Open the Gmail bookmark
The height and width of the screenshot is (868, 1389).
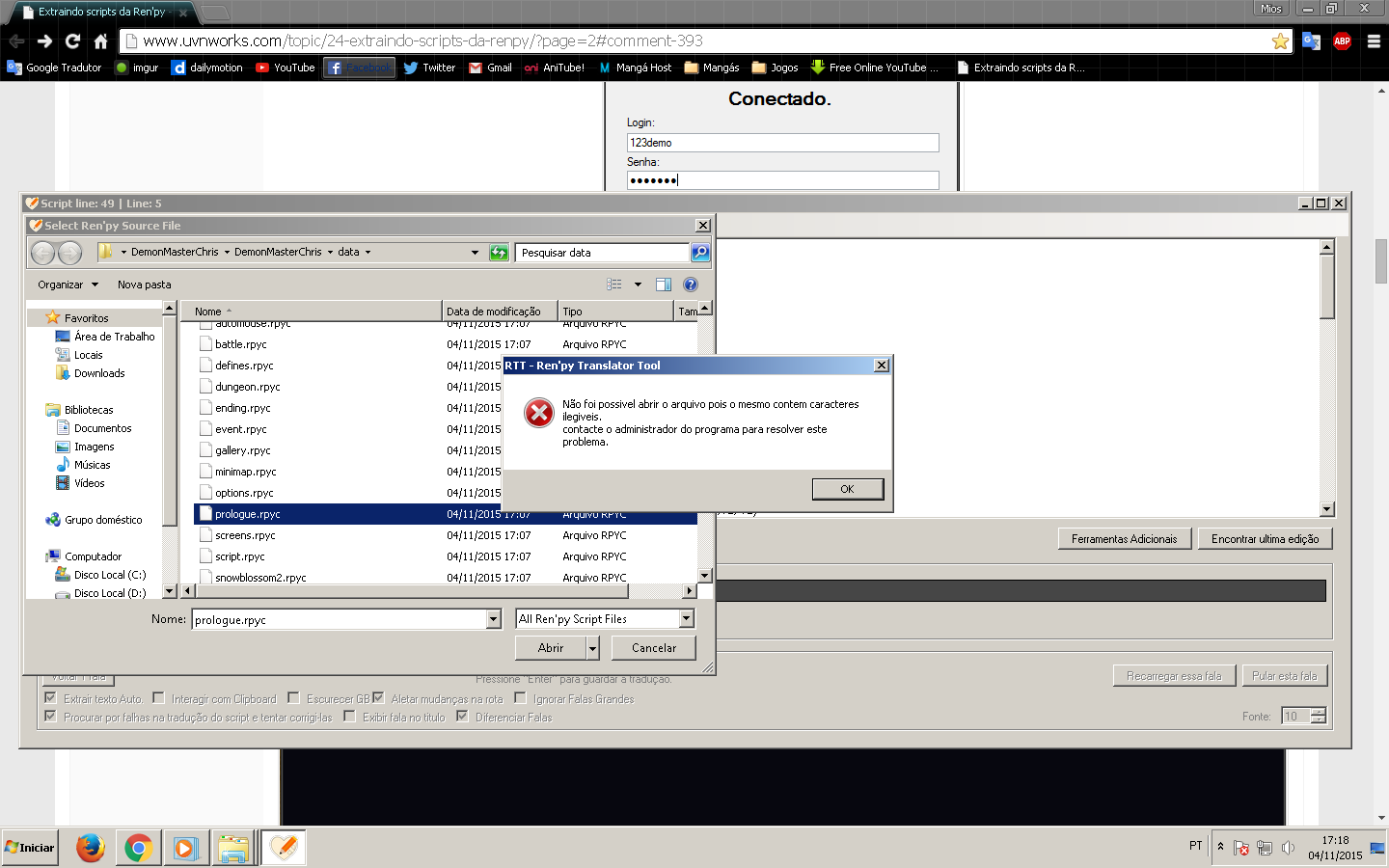[490, 68]
